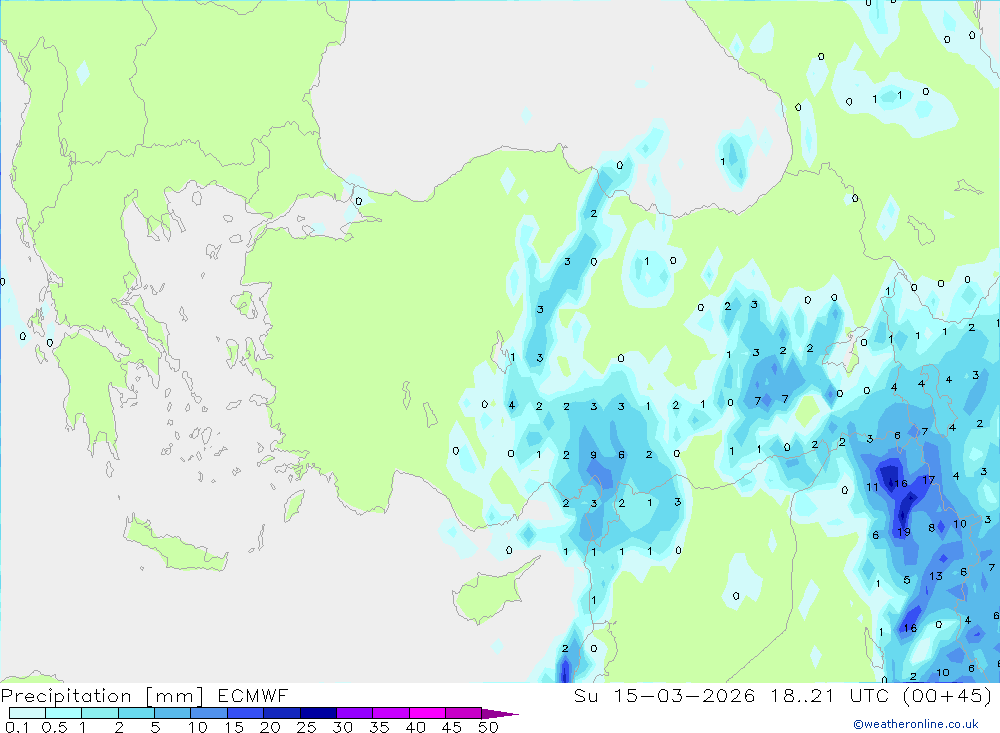The image size is (1000, 733).
Task: Pick the 30–35 mm purple legend swatch
Action: pyautogui.click(x=354, y=713)
